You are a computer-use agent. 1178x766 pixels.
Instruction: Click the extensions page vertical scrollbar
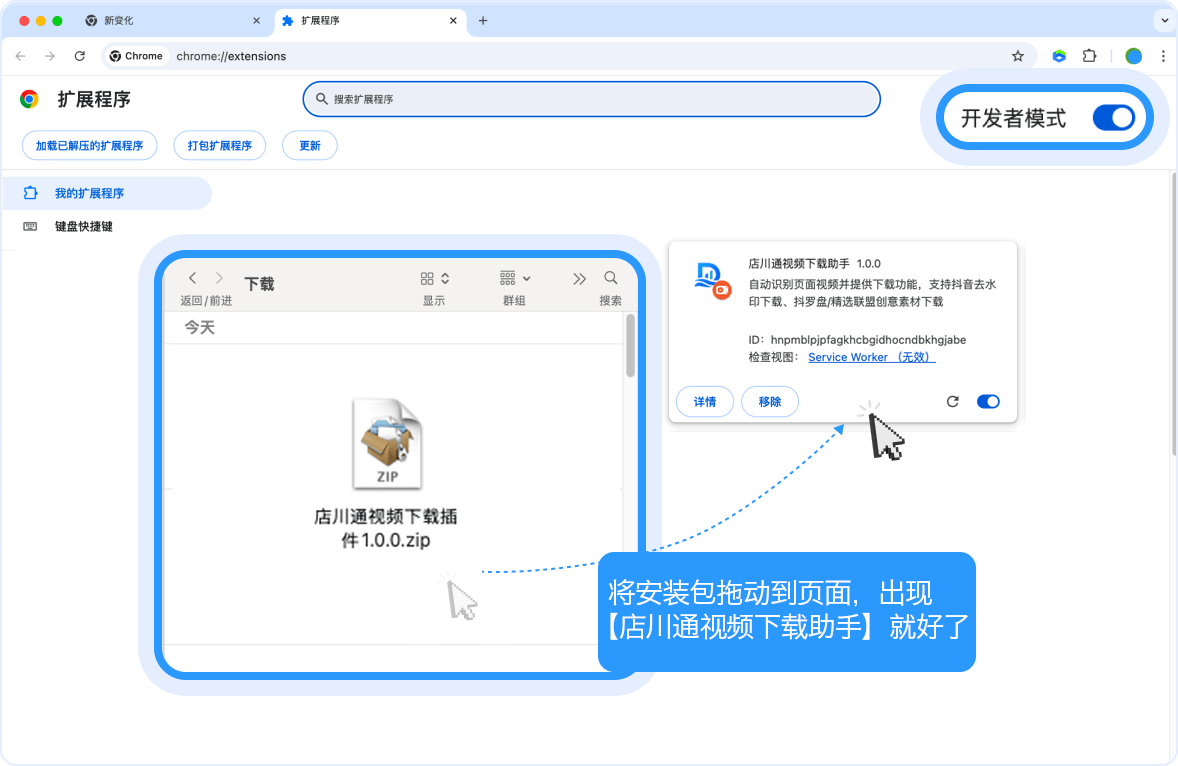(x=1173, y=314)
